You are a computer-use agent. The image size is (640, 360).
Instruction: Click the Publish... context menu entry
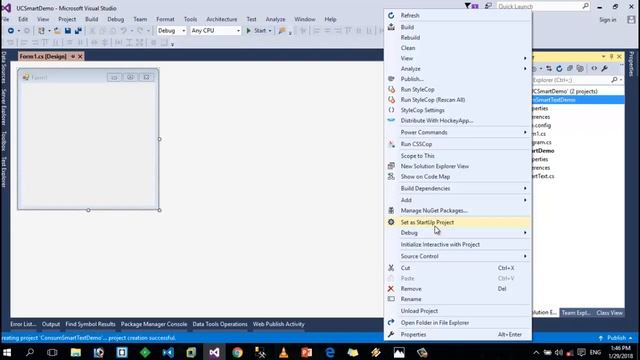[458, 79]
